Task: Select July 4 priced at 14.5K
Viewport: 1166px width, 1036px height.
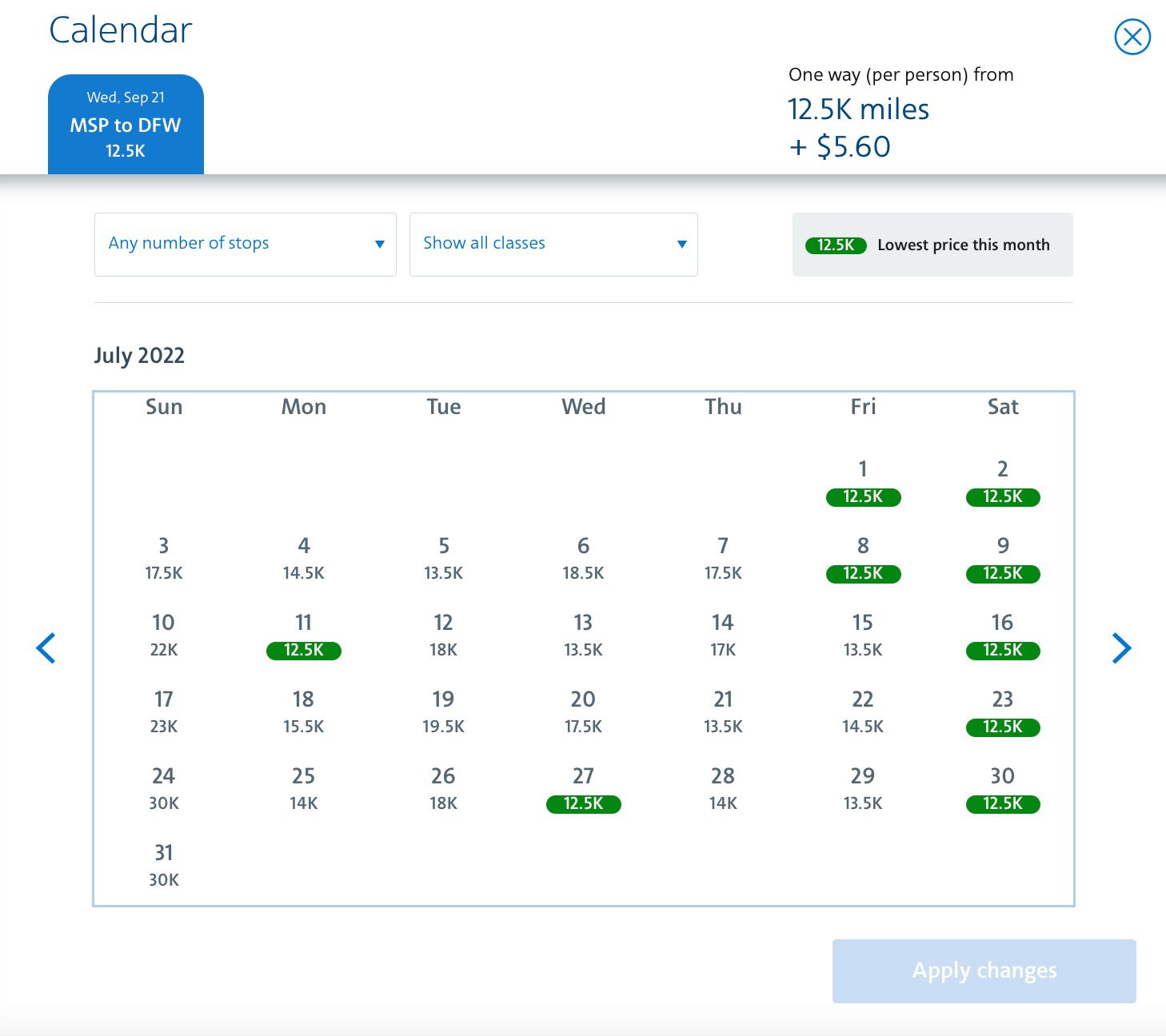Action: (x=303, y=559)
